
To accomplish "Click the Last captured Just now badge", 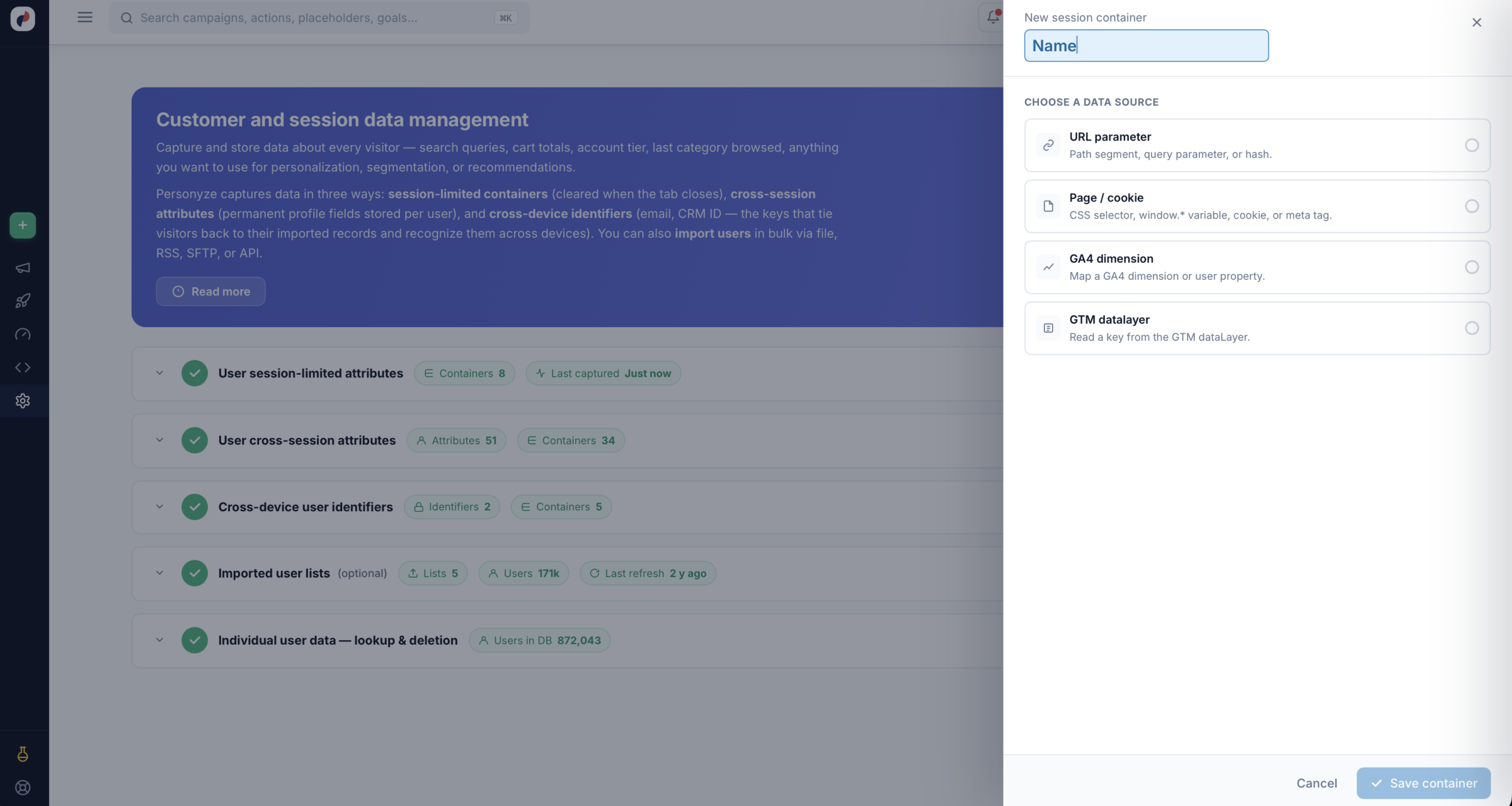I will (x=603, y=373).
